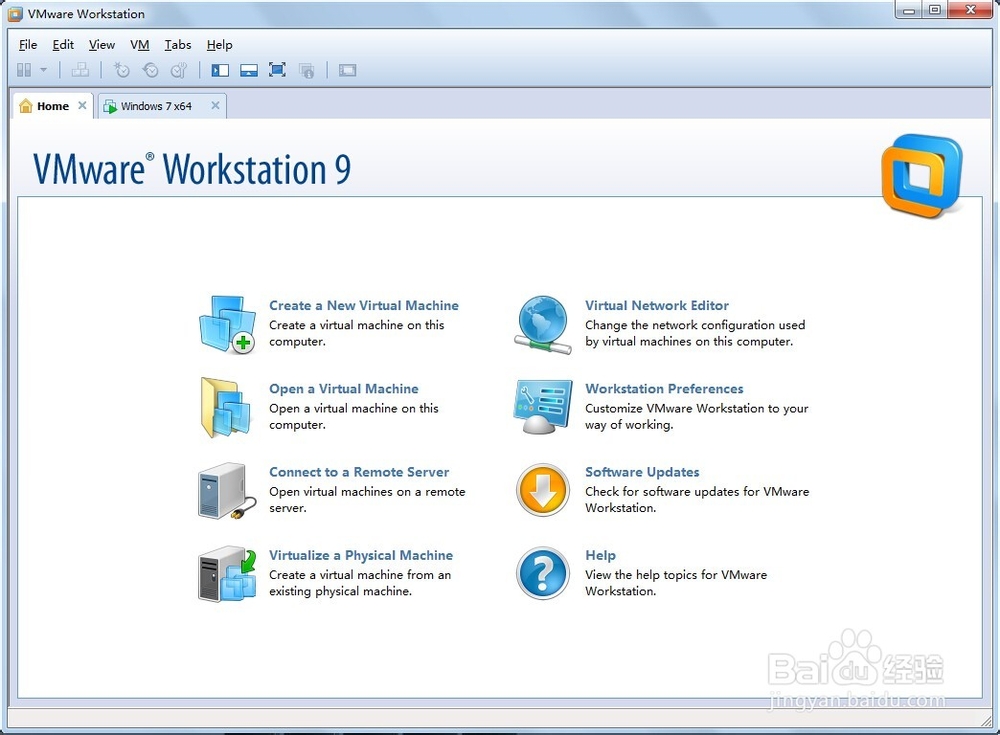Click the VMware Workstation title bar icon
The height and width of the screenshot is (735, 1000).
tap(15, 14)
